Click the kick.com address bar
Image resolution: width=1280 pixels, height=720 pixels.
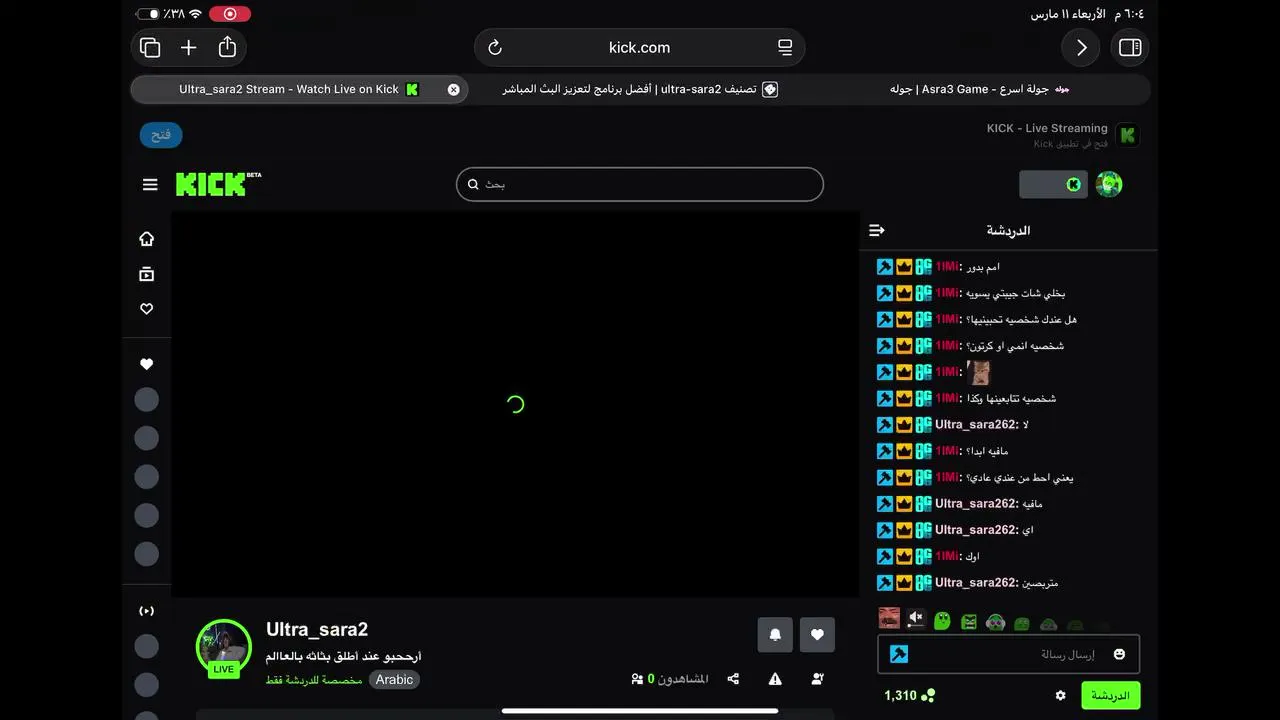click(640, 47)
